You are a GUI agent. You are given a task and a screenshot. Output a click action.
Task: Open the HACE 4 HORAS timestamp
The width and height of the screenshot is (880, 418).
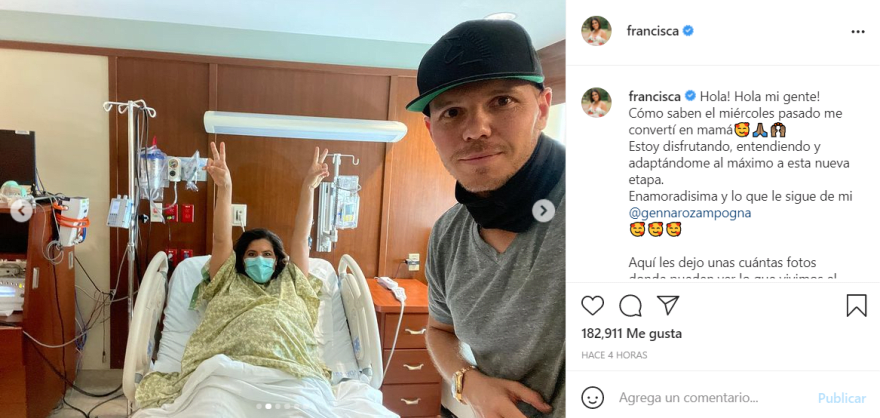[x=614, y=355]
